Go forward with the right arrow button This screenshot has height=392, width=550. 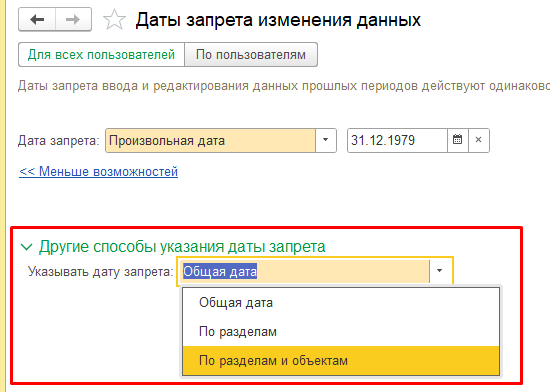click(x=73, y=20)
